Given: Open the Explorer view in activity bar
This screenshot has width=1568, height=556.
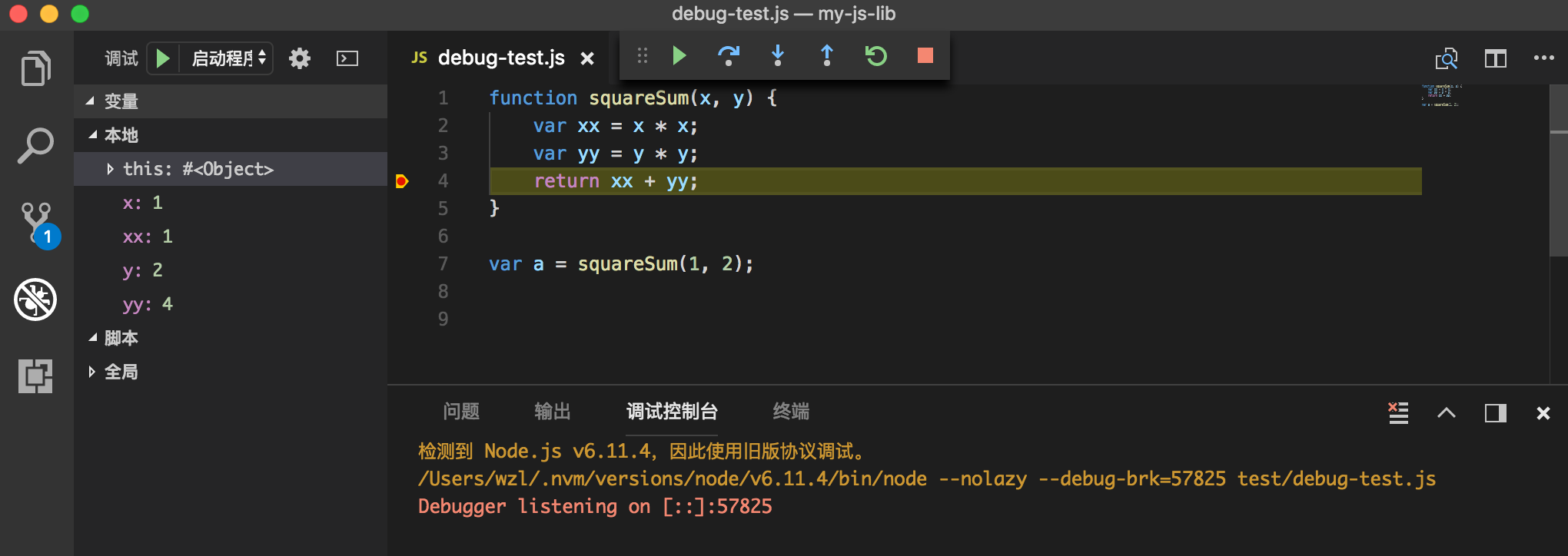Looking at the screenshot, I should coord(35,69).
